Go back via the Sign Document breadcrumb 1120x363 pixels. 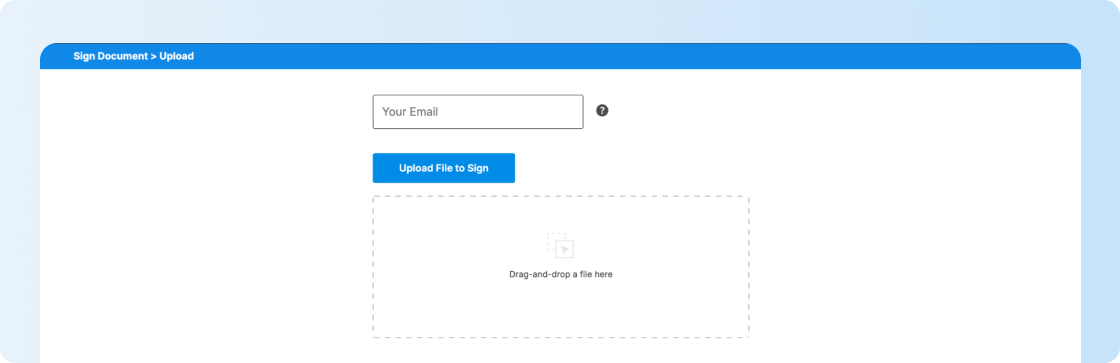pyautogui.click(x=110, y=56)
